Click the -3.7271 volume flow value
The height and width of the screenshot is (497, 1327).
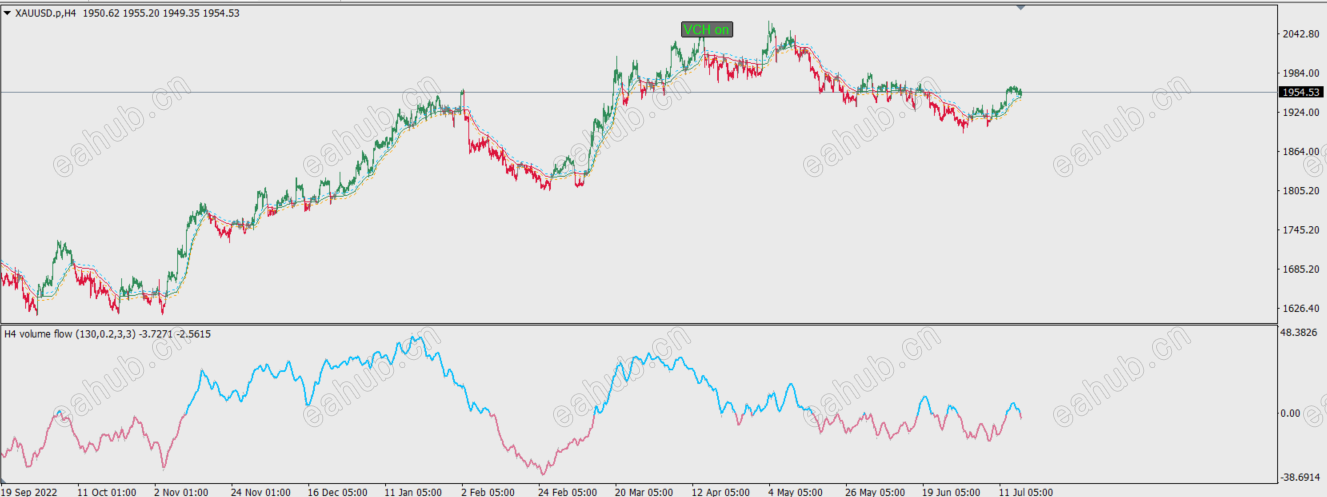(x=156, y=334)
